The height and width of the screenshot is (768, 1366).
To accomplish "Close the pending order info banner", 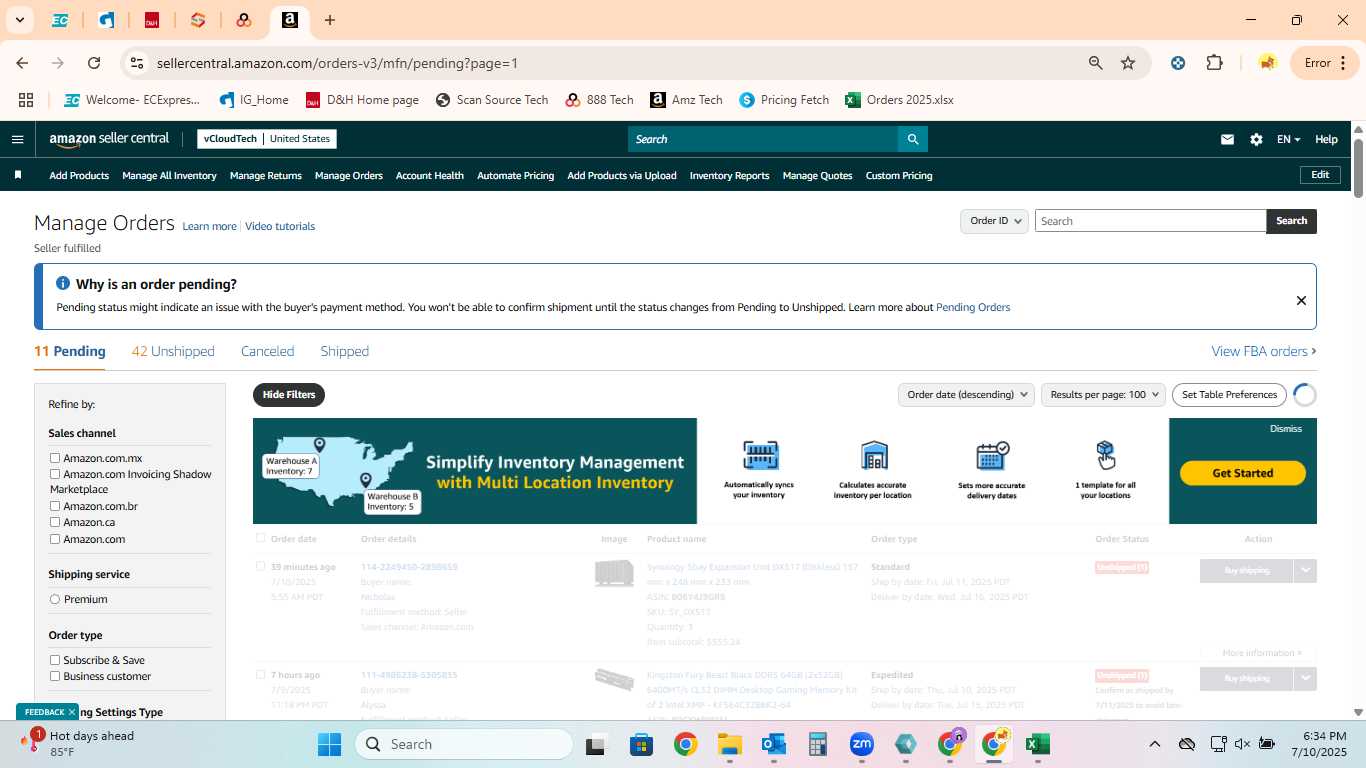I will tap(1301, 300).
